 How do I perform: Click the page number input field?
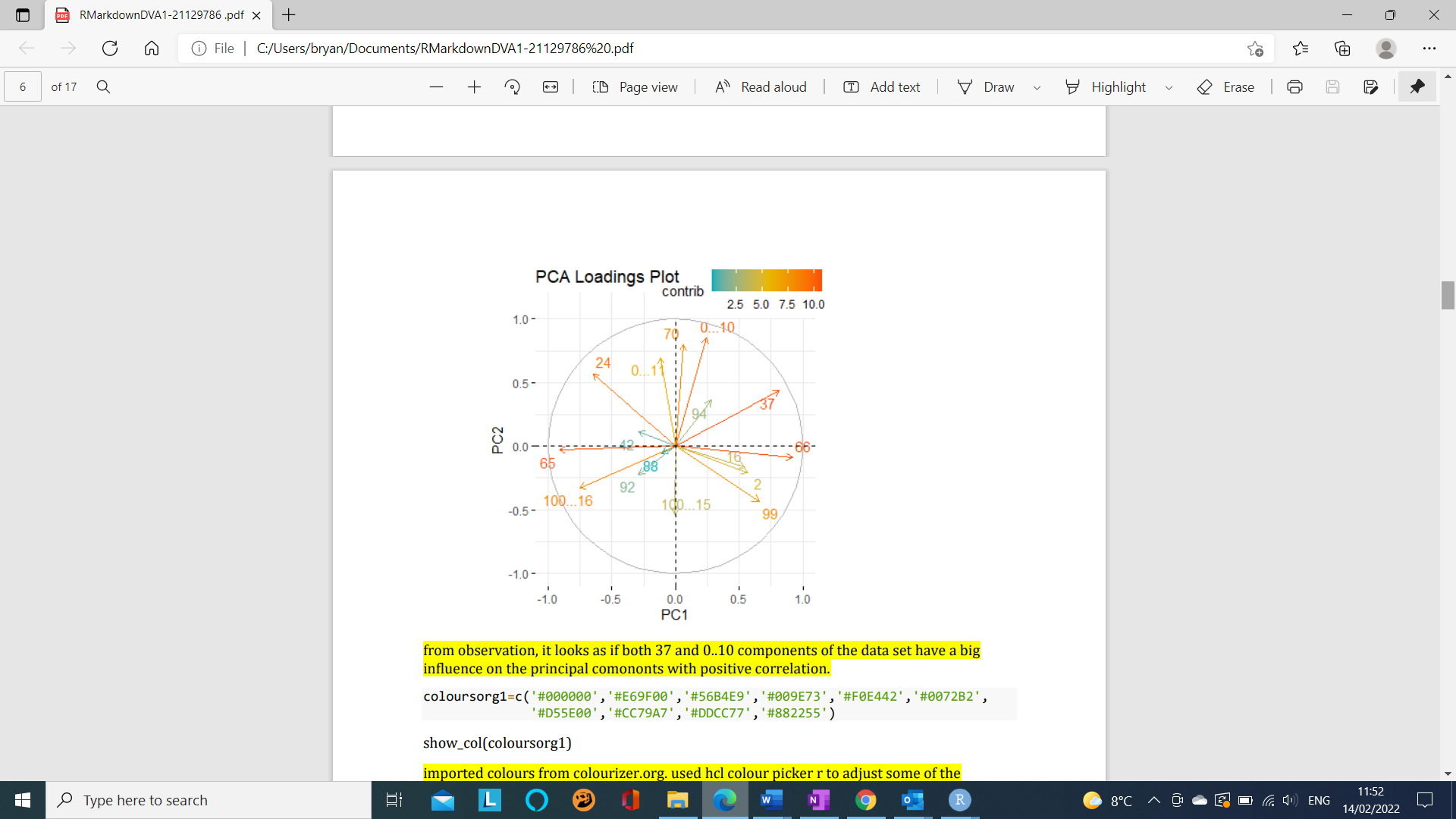point(22,86)
